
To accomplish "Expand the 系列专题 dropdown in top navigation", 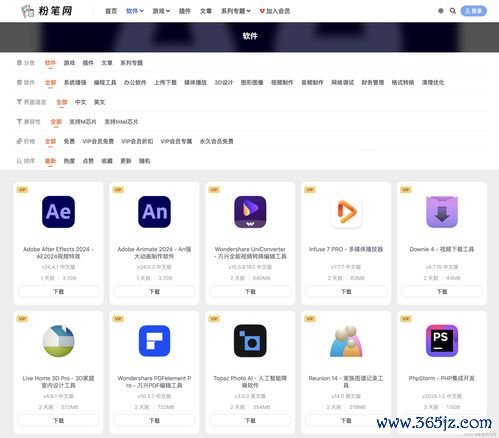I will [x=236, y=11].
